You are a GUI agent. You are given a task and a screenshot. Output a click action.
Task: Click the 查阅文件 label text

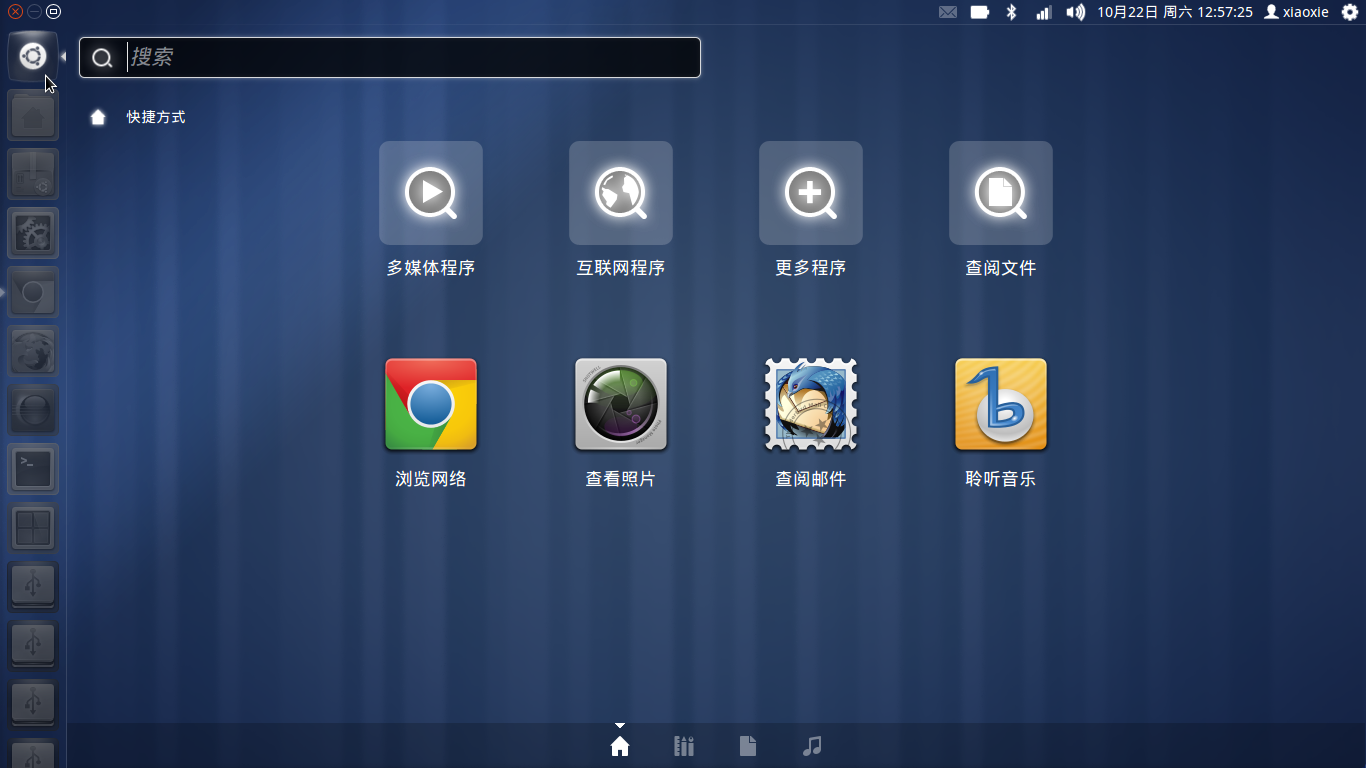(x=1001, y=268)
